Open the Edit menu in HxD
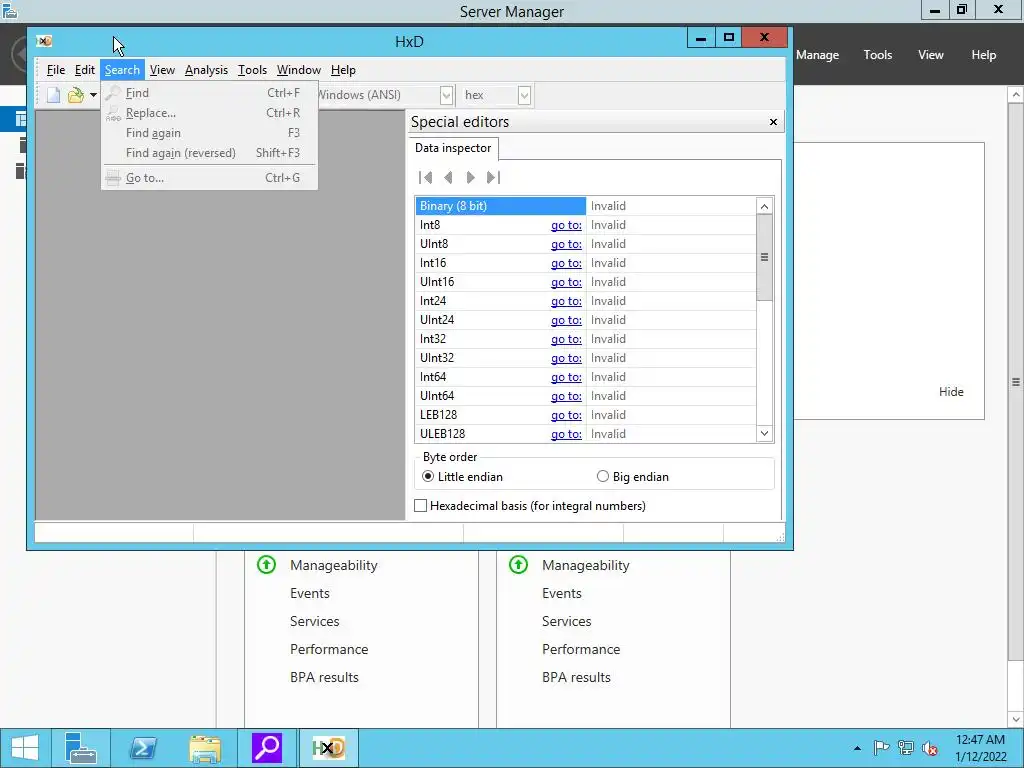This screenshot has width=1024, height=768. [x=84, y=70]
